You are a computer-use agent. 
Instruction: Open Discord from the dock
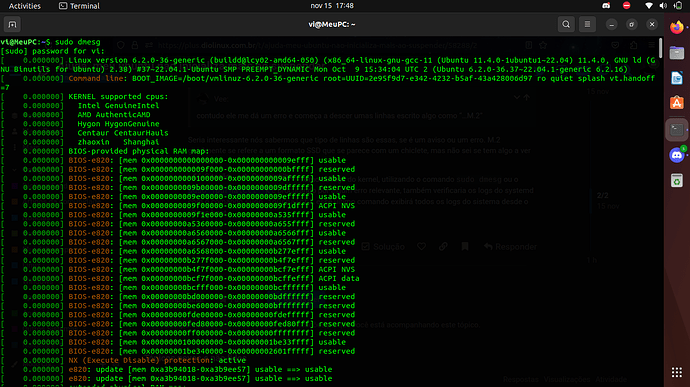(677, 155)
